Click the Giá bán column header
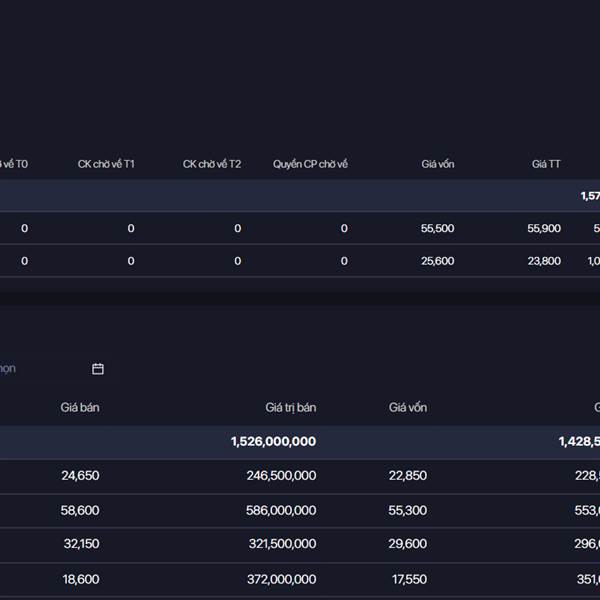This screenshot has width=600, height=600. point(80,408)
